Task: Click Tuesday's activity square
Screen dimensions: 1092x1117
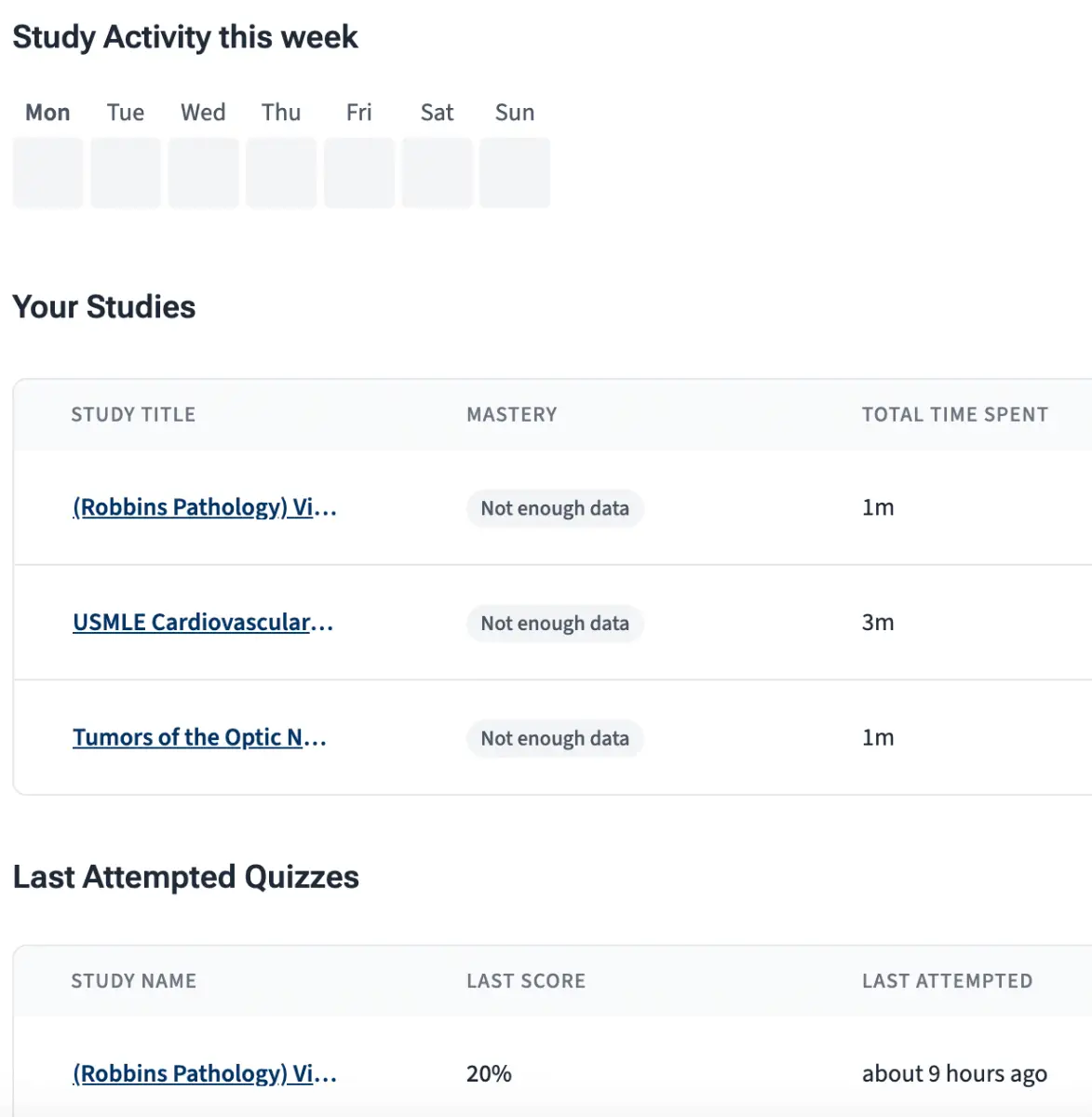Action: click(x=126, y=173)
